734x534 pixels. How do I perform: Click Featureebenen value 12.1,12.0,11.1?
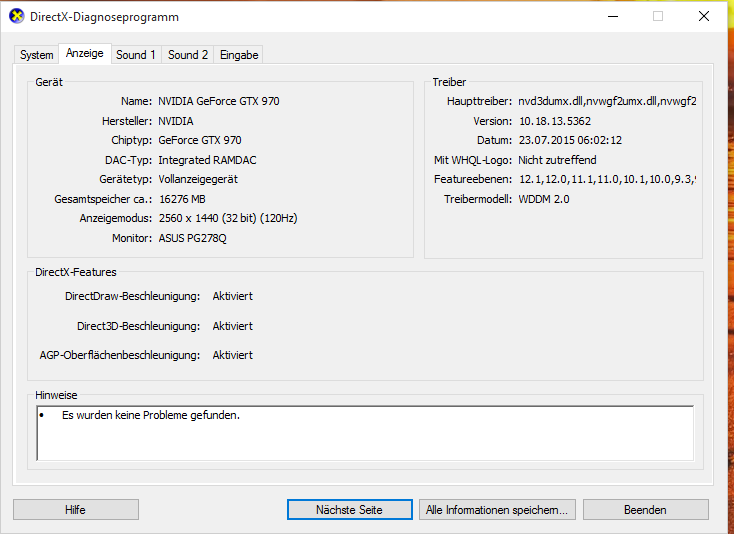point(608,179)
